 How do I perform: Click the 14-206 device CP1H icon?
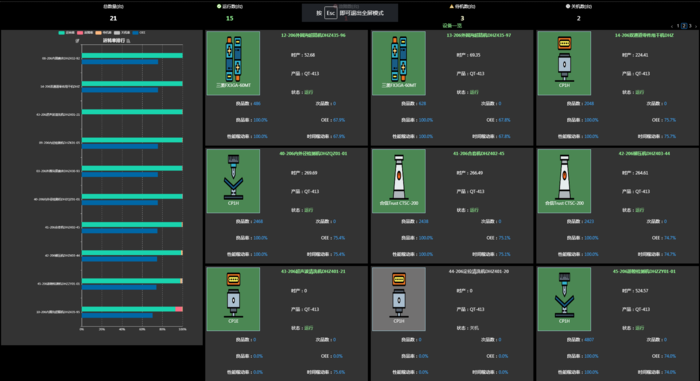[564, 63]
